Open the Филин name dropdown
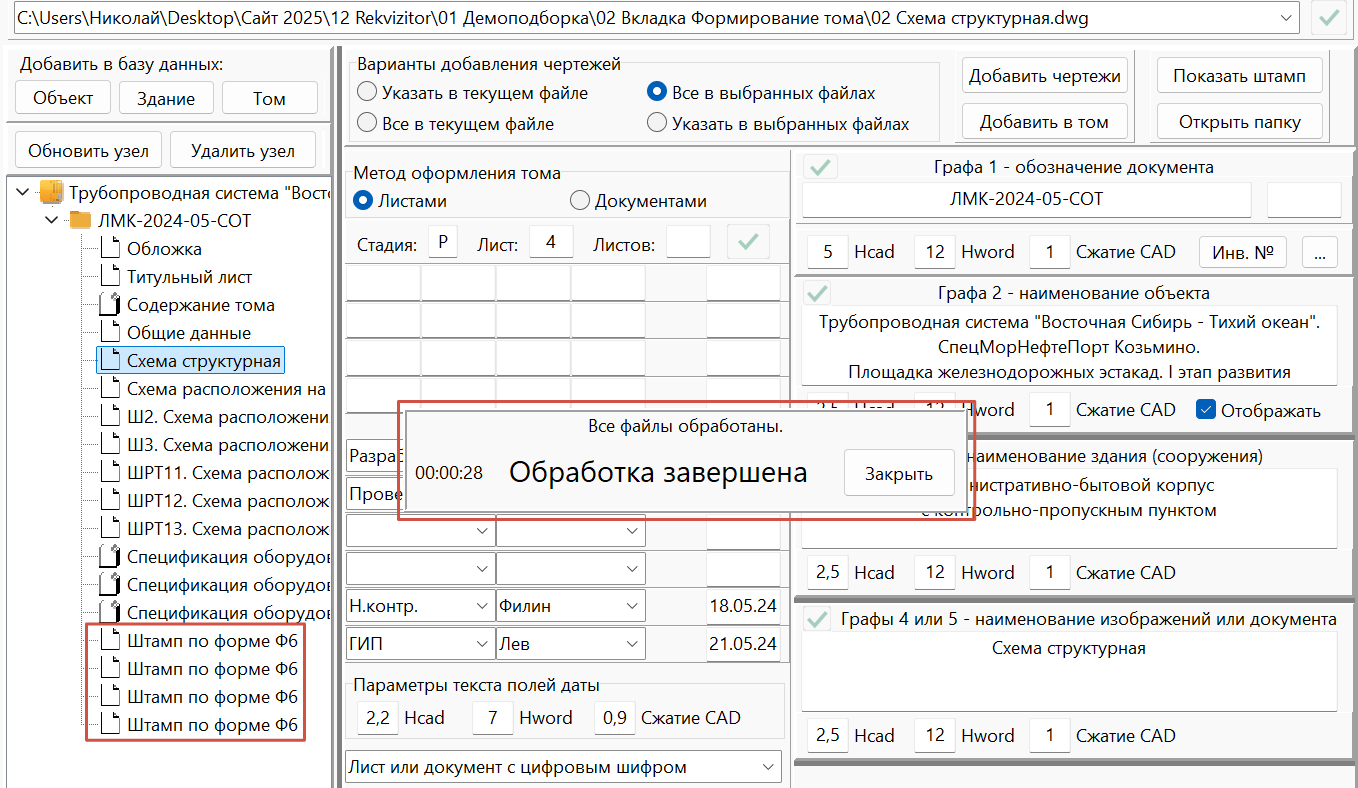The height and width of the screenshot is (788, 1358). click(633, 605)
